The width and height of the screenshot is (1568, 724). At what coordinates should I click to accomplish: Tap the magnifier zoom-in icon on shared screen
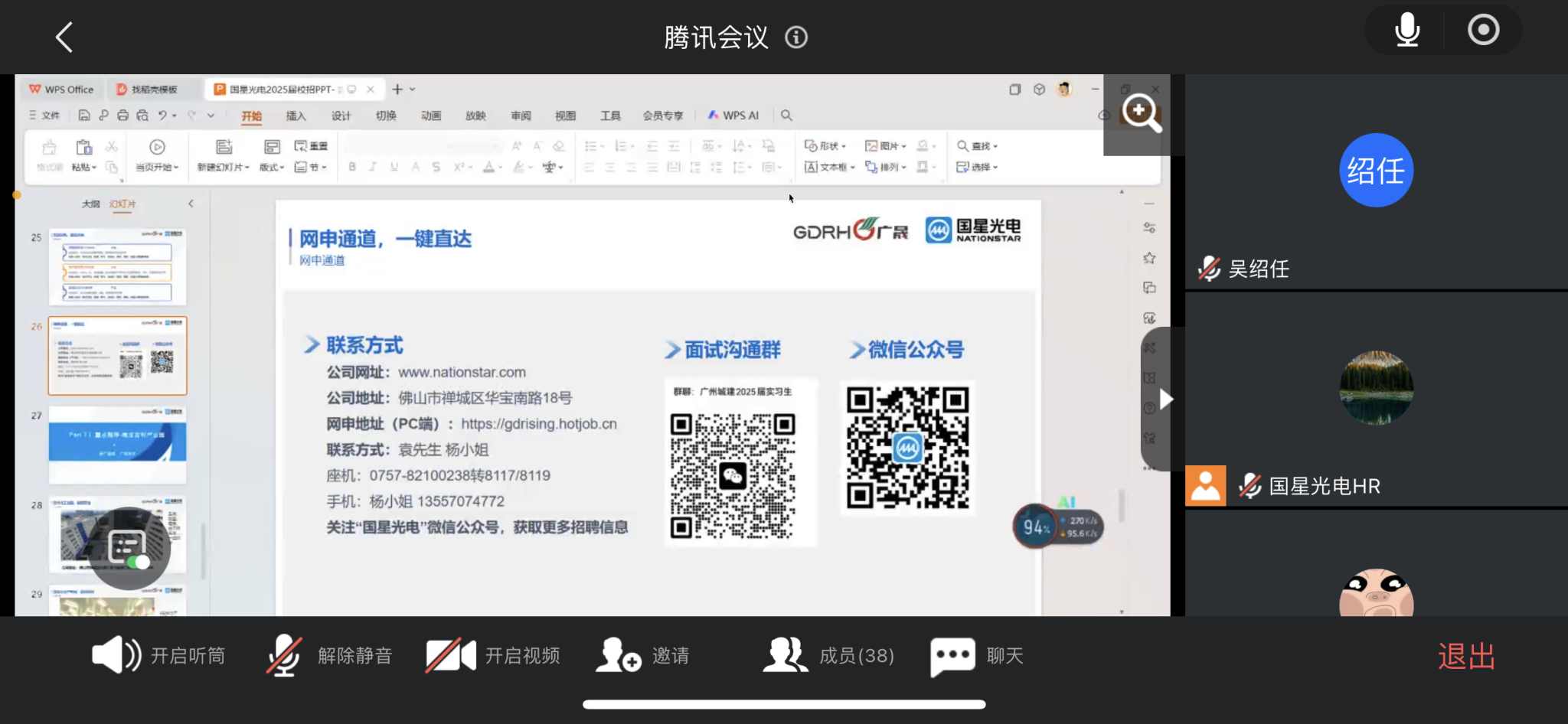(1141, 113)
